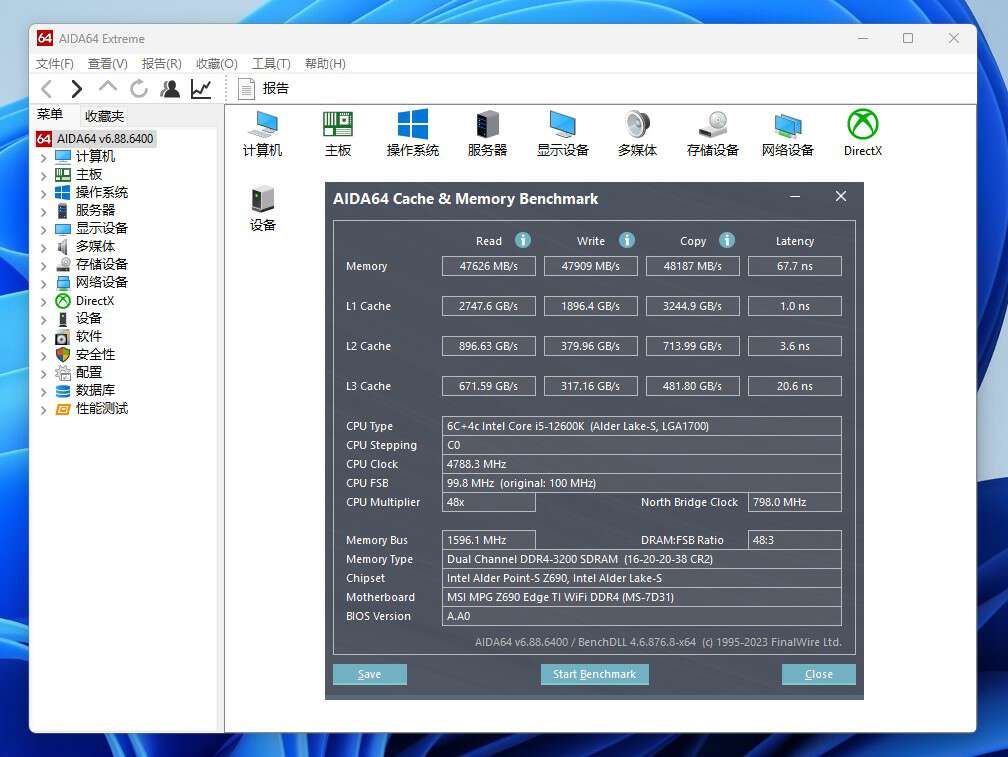
Task: Click the Copy info icon
Action: pyautogui.click(x=727, y=240)
